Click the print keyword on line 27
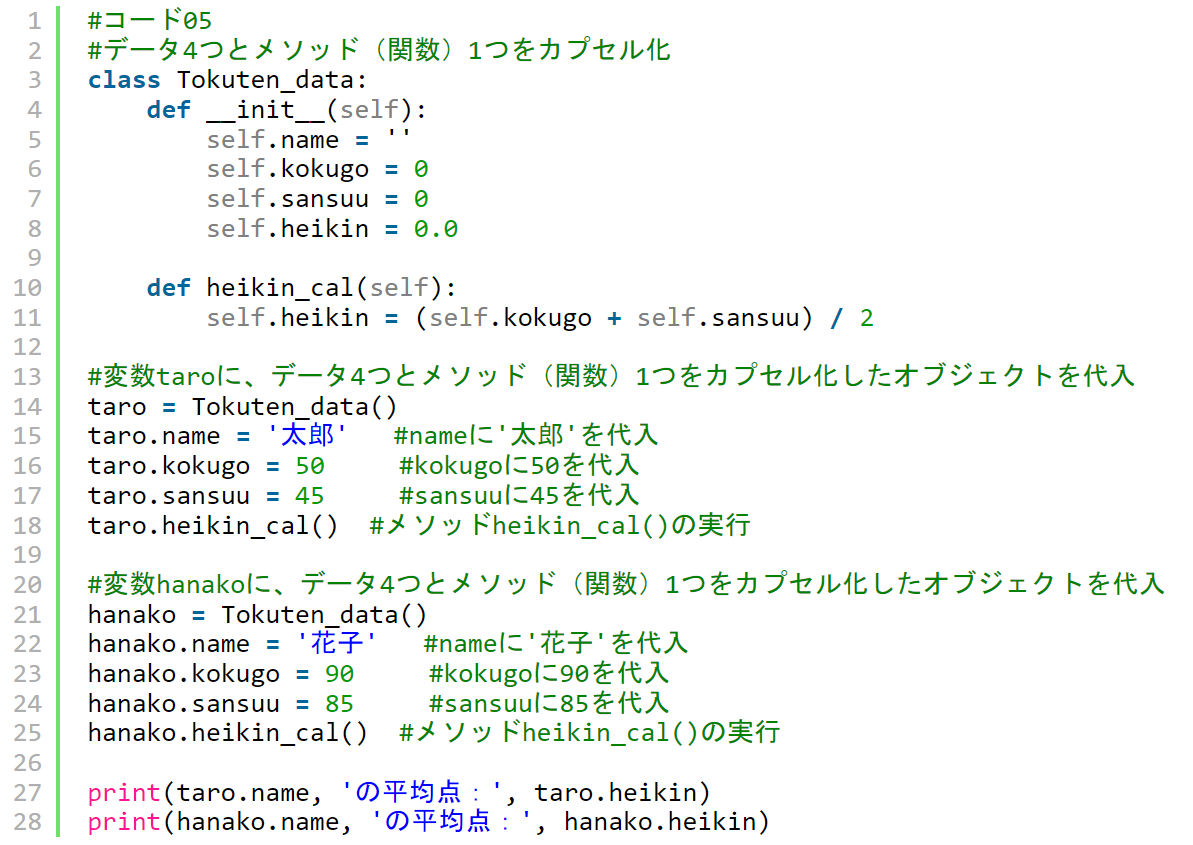The width and height of the screenshot is (1193, 845). click(124, 793)
